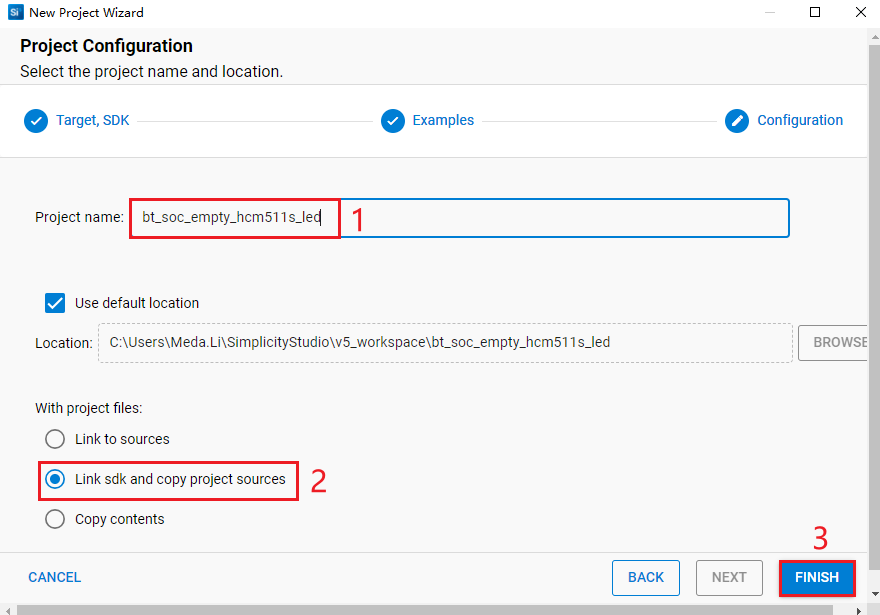Select the Configuration step label
880x615 pixels.
point(799,120)
